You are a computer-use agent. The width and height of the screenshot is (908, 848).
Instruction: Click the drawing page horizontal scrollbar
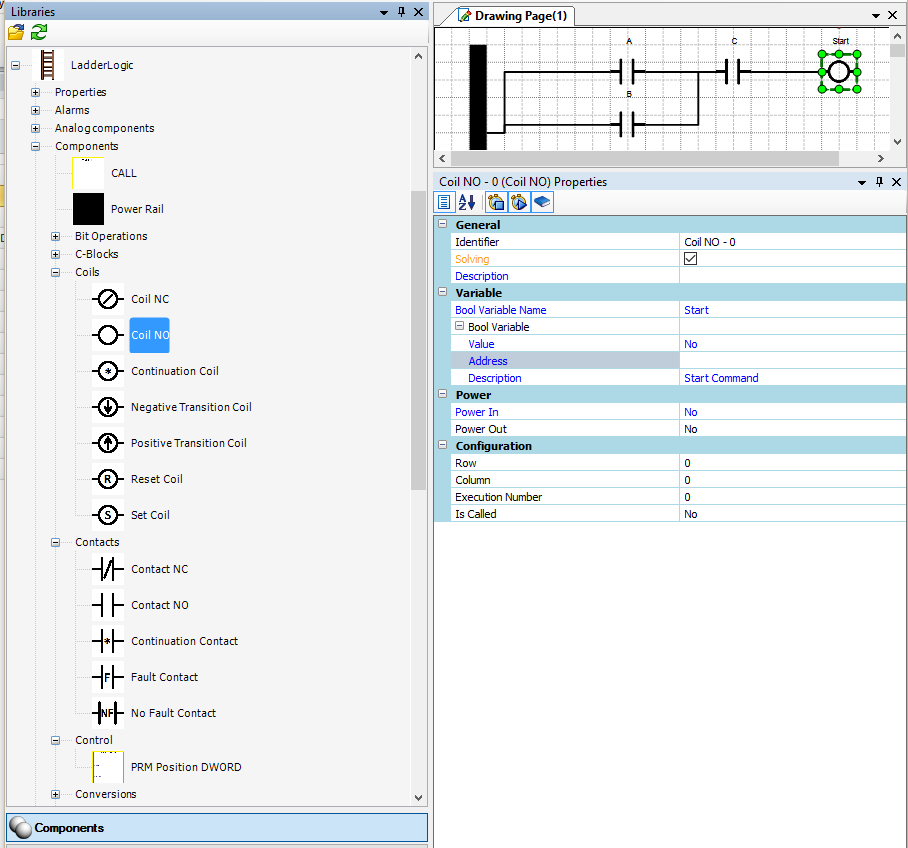(x=645, y=159)
